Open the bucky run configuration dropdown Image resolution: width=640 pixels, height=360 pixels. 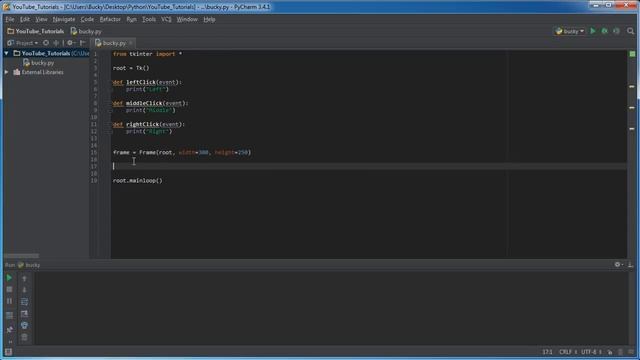(x=570, y=31)
